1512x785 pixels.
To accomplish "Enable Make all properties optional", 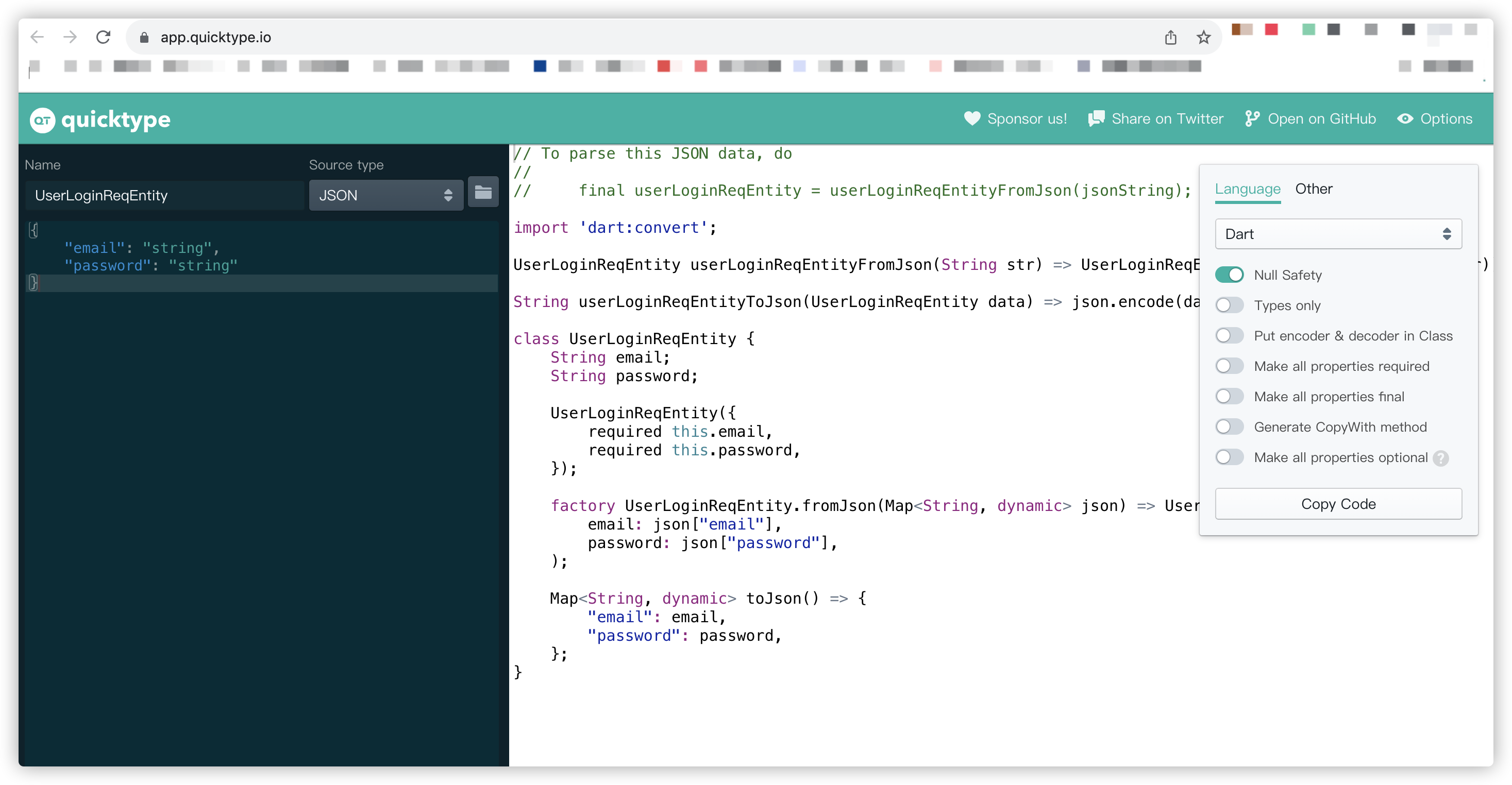I will click(x=1229, y=457).
